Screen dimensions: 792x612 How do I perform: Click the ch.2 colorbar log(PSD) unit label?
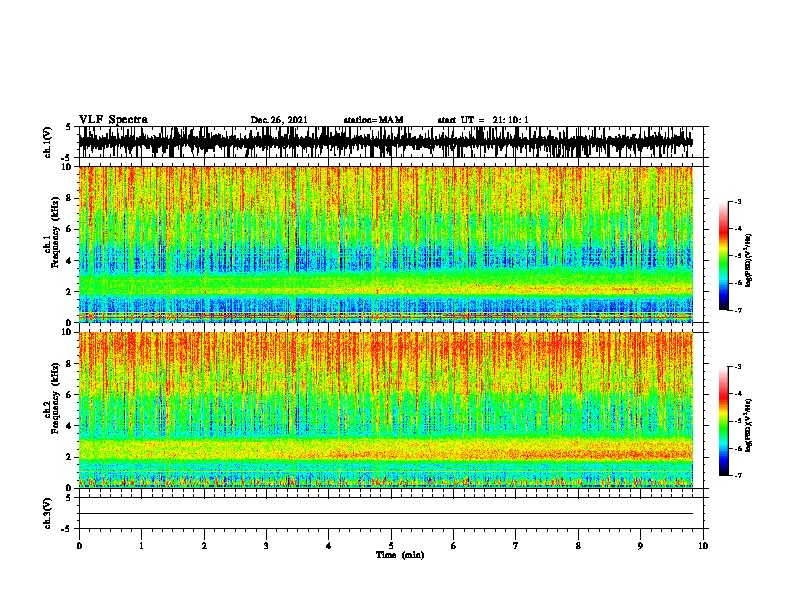point(750,425)
